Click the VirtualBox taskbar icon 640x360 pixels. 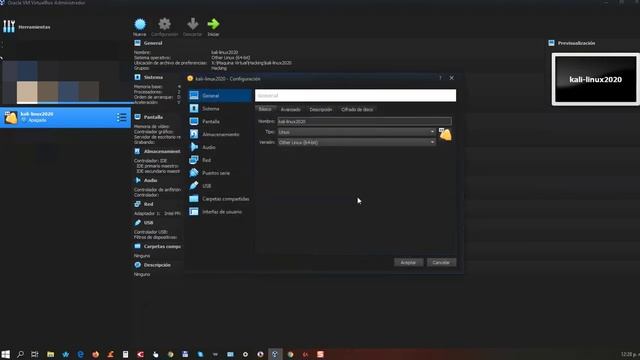pos(275,354)
